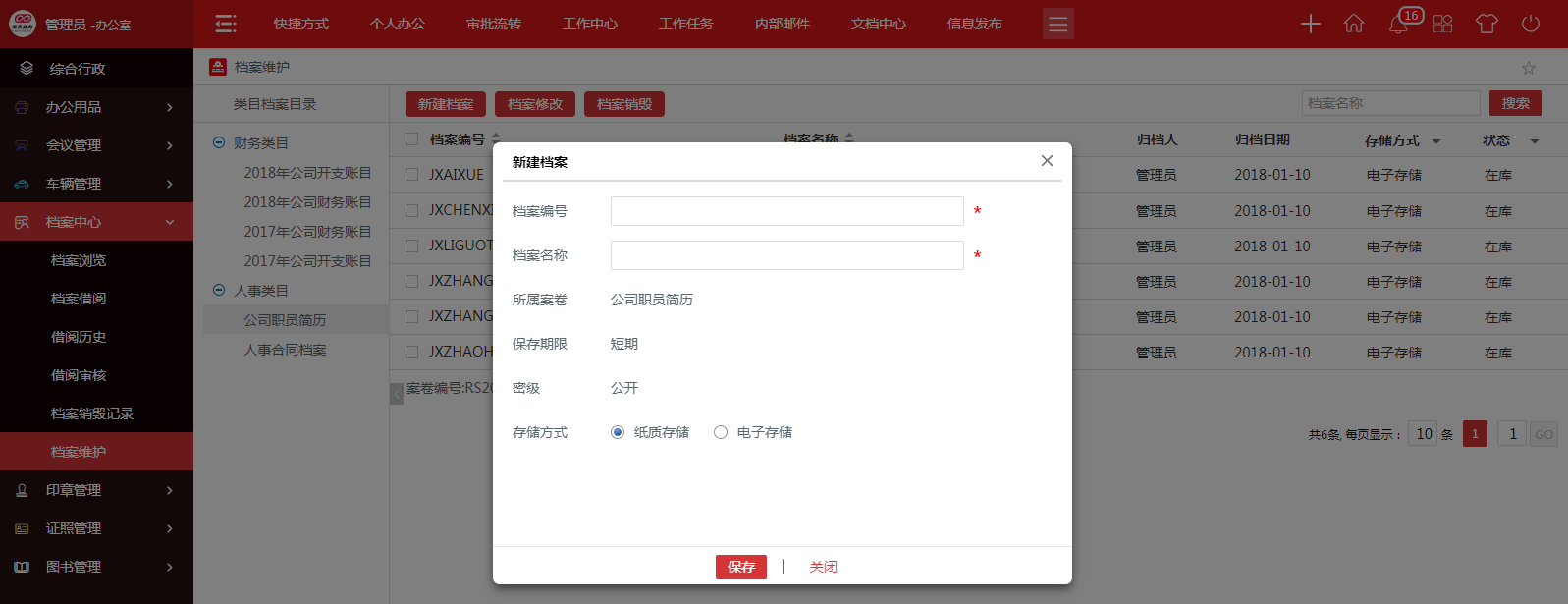Star the 档案维护 page as favorite
Image resolution: width=1568 pixels, height=604 pixels.
1528,68
